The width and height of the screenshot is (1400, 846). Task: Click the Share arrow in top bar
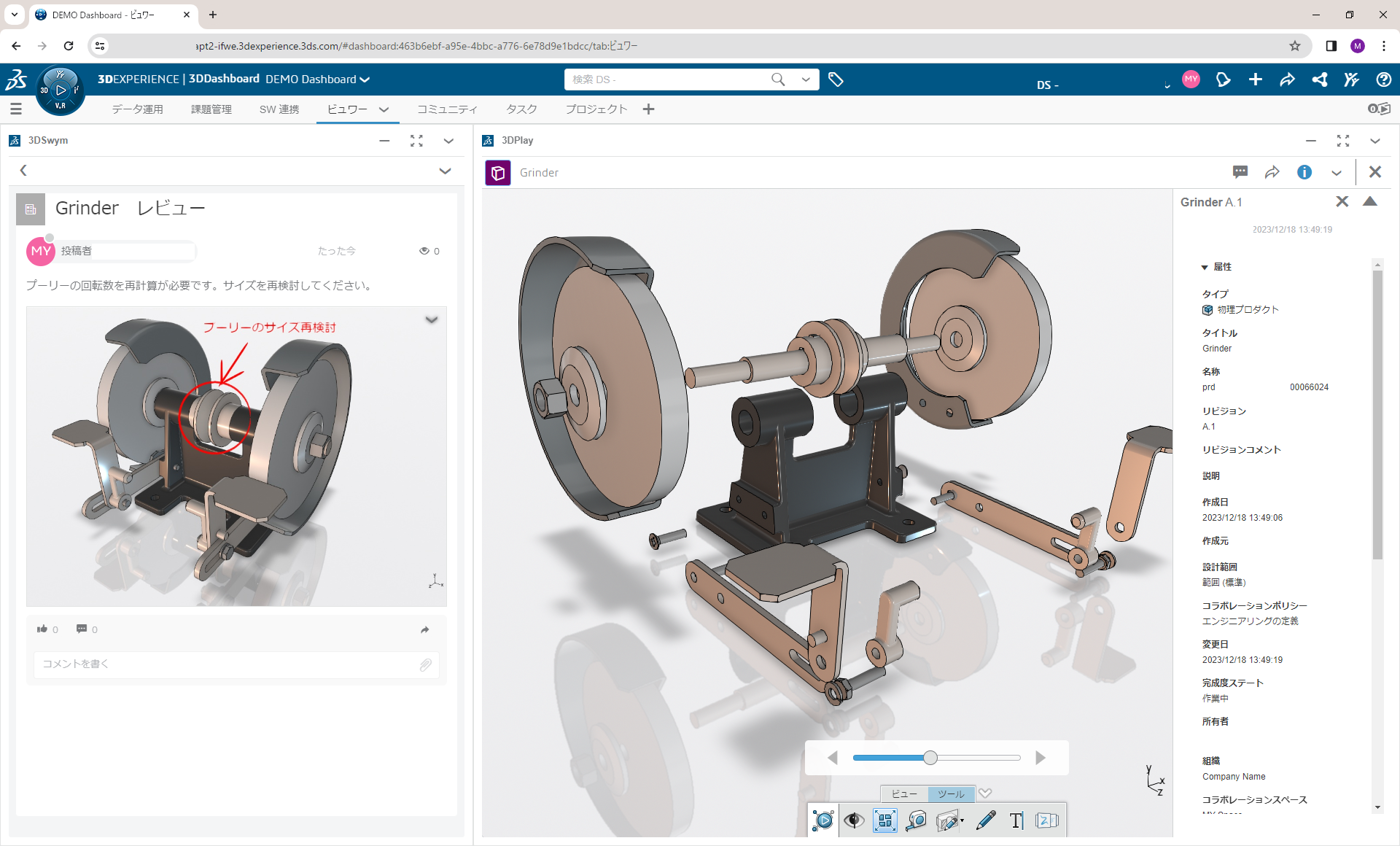pos(1287,79)
